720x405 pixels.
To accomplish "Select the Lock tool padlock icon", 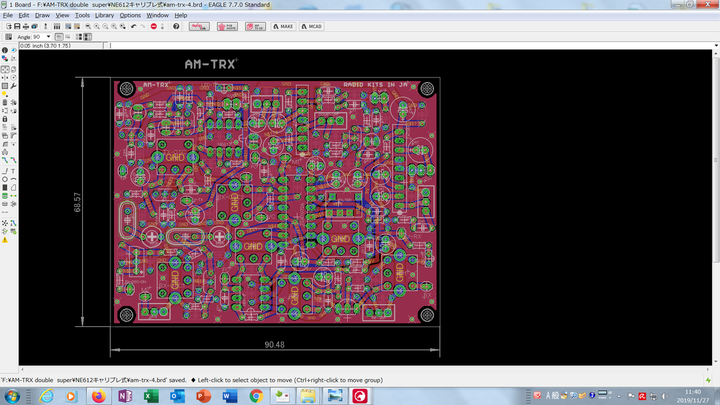I will [x=5, y=118].
